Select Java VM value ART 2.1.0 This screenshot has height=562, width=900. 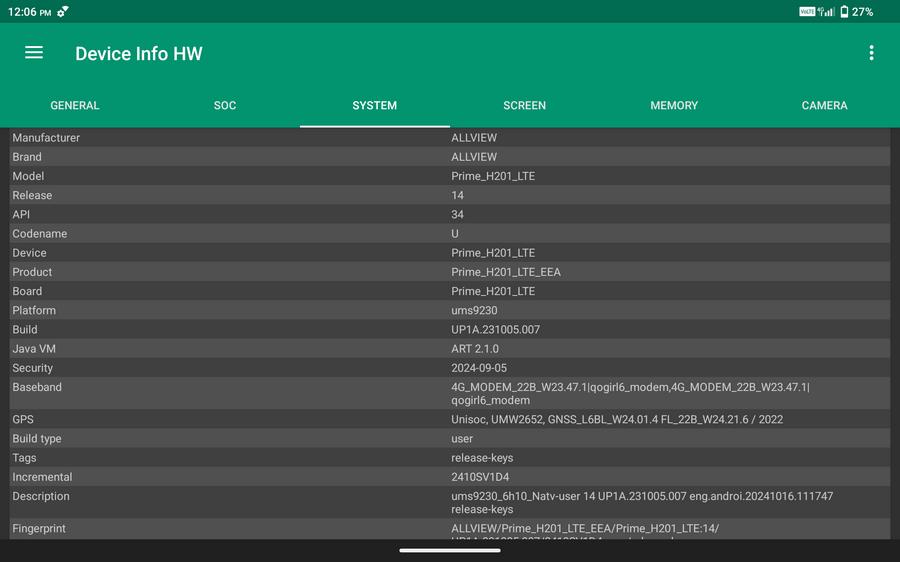tap(475, 348)
